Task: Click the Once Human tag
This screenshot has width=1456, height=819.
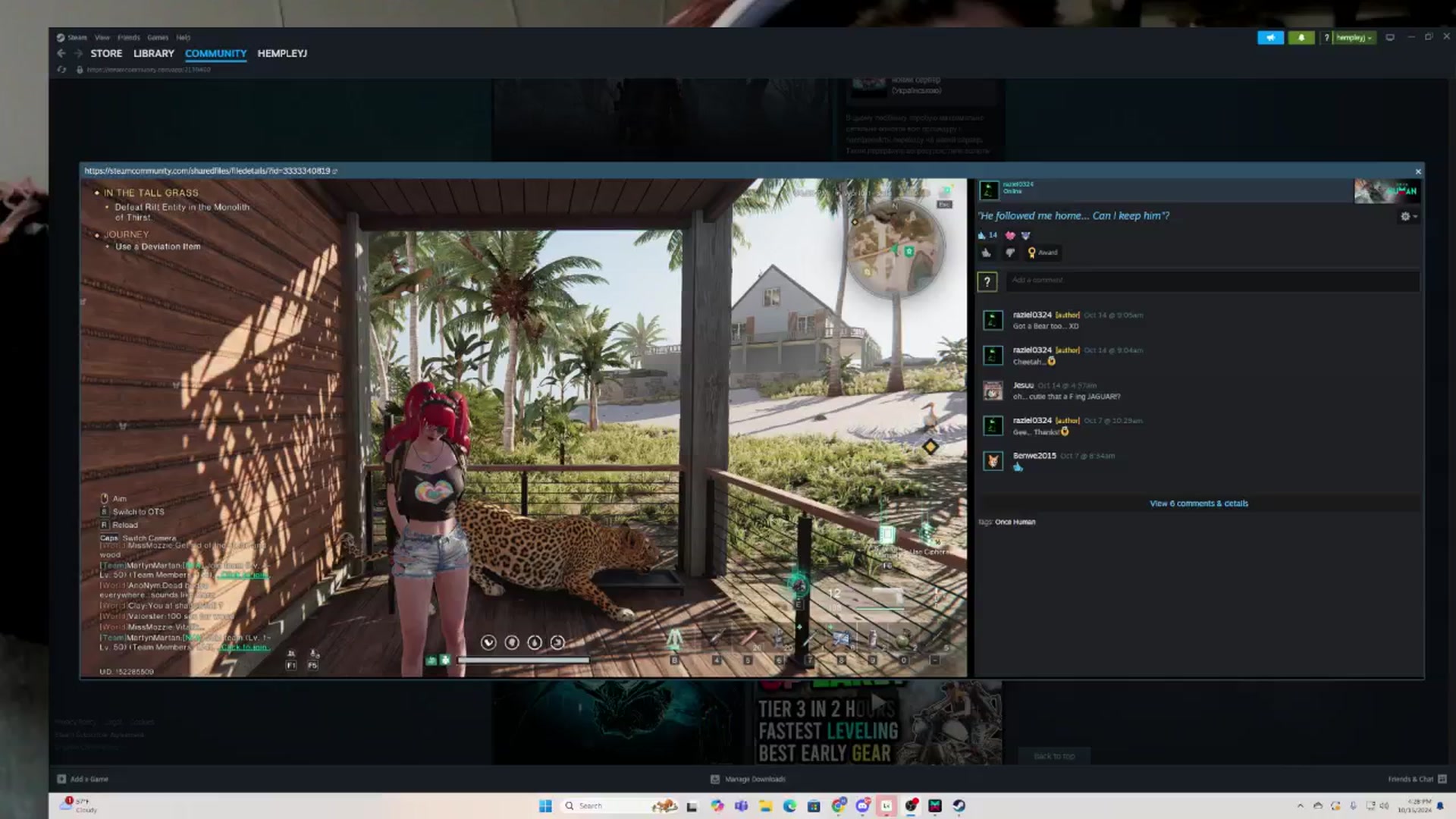Action: coord(1015,522)
